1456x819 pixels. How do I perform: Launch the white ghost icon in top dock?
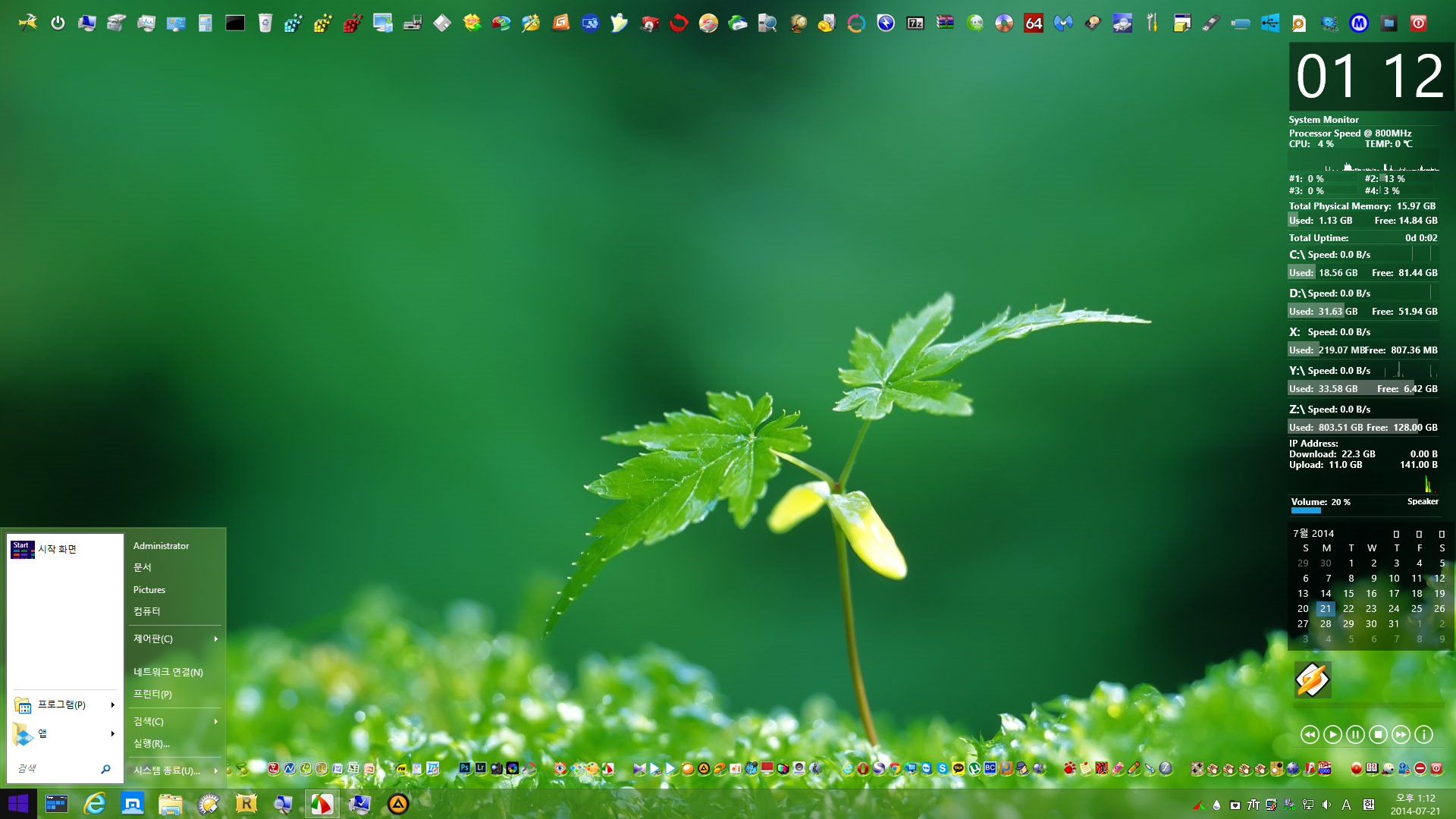(x=620, y=23)
